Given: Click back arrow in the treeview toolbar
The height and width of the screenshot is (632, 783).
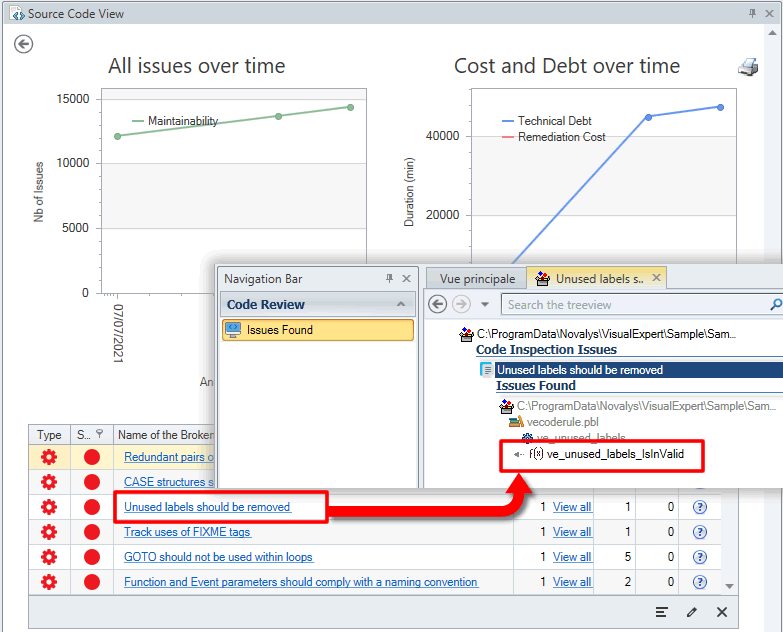Looking at the screenshot, I should [437, 304].
